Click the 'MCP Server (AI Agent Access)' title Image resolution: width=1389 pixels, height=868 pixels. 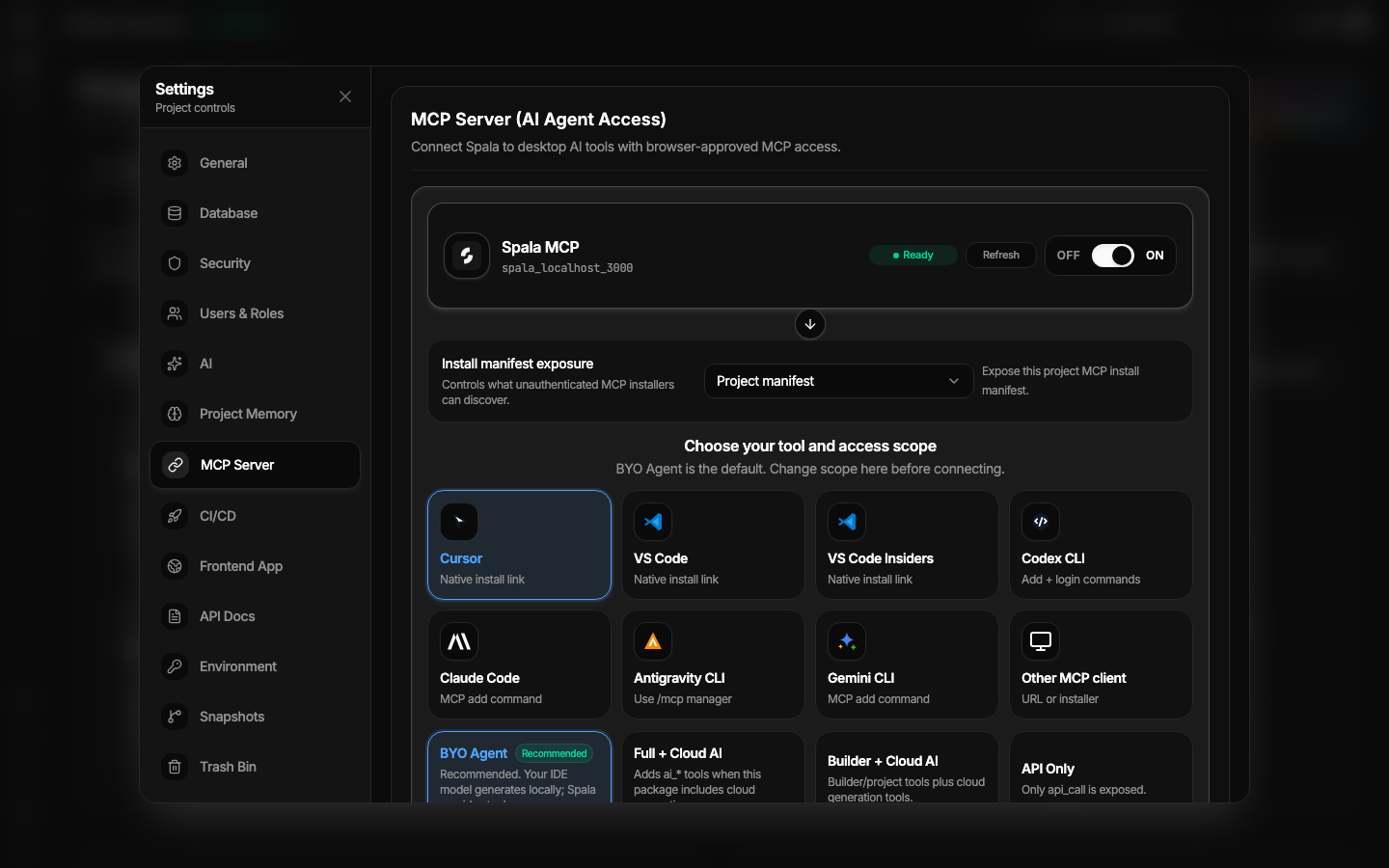pyautogui.click(x=538, y=120)
